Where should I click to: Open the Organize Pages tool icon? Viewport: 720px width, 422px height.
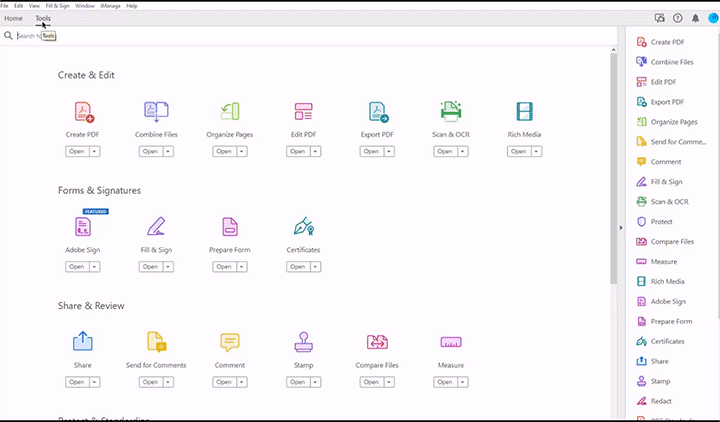pos(230,112)
